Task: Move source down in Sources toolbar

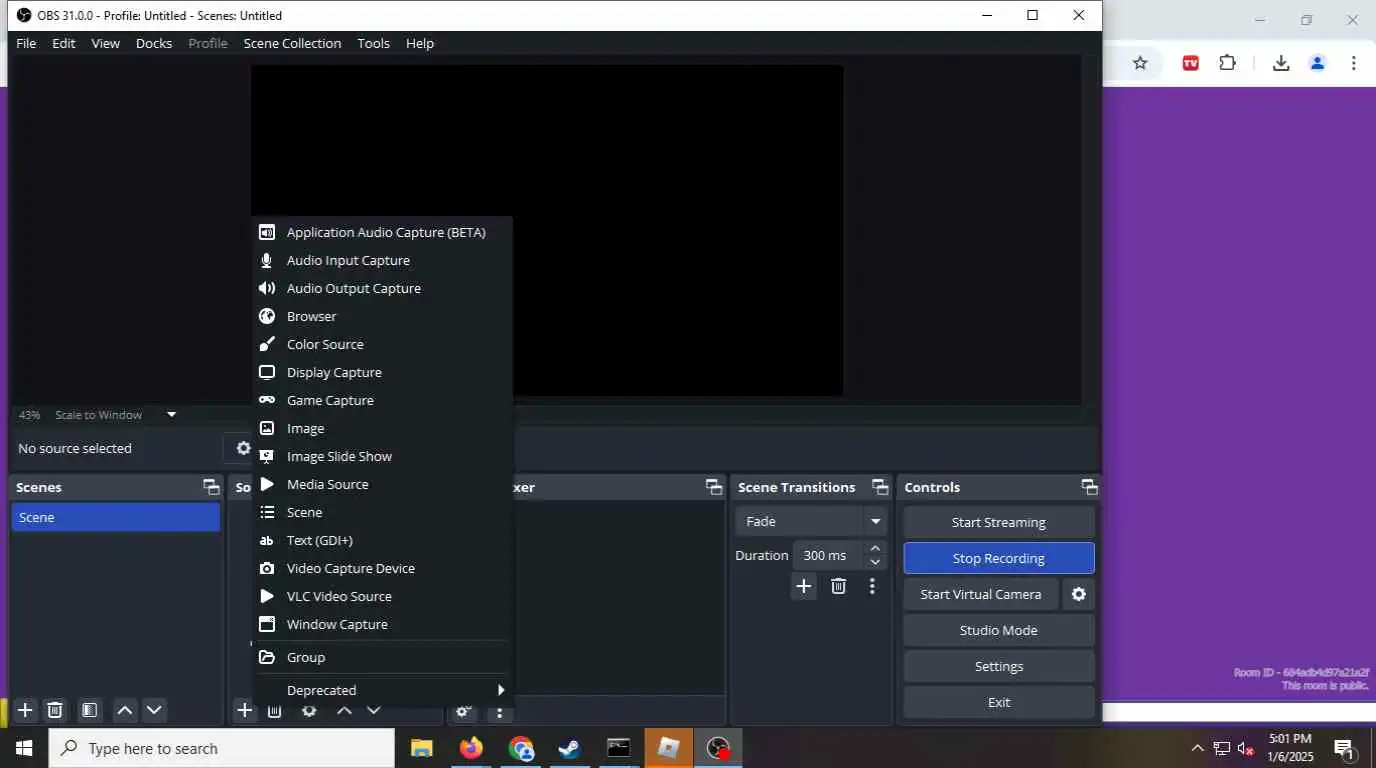Action: [373, 710]
